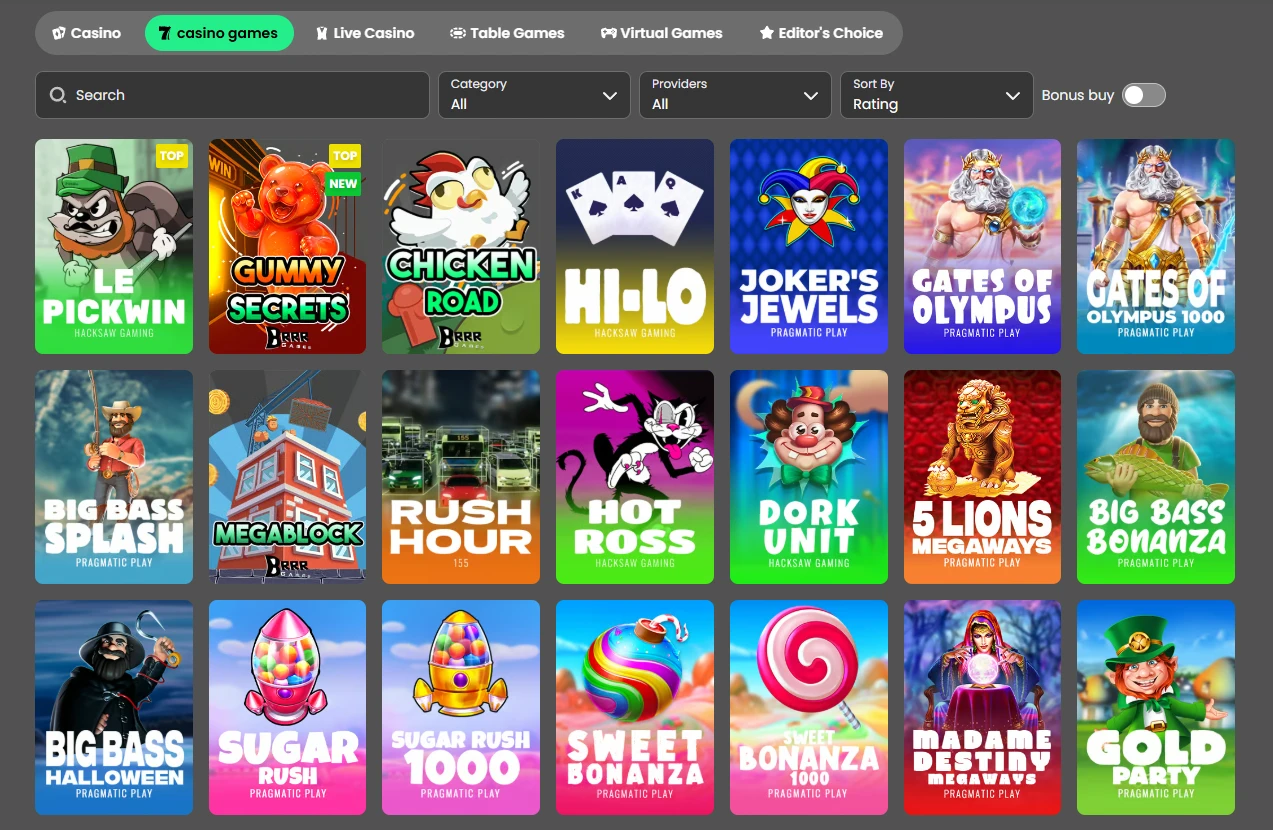
Task: Open Gates of Olympus 1000 tile
Action: point(1156,246)
